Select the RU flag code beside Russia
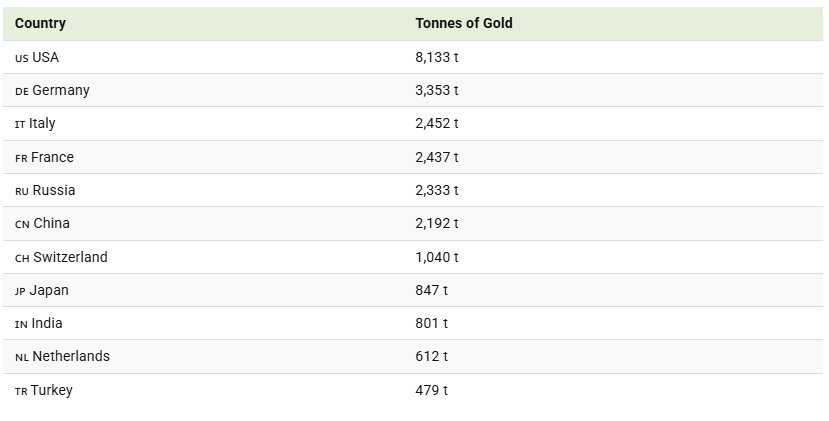 point(22,191)
